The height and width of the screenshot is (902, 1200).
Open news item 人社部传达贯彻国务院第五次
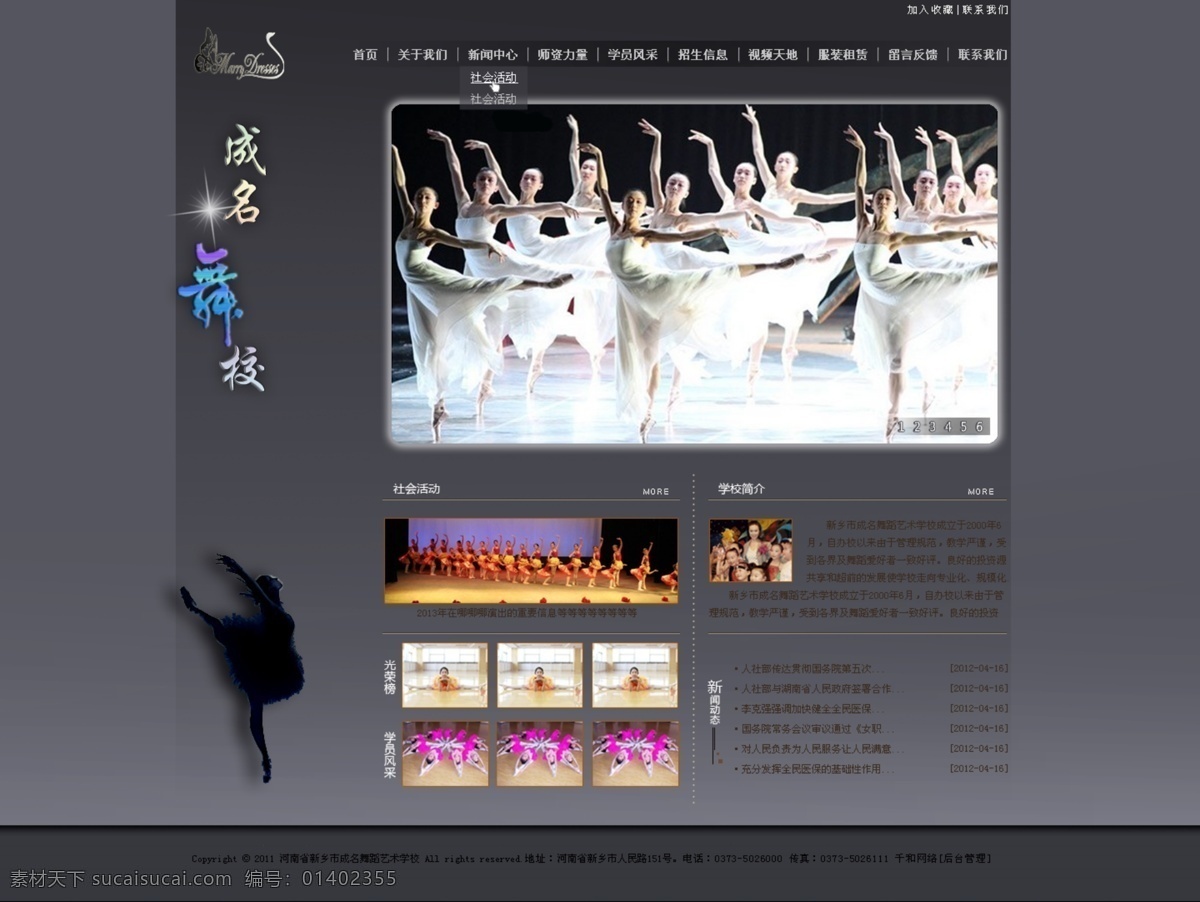point(808,669)
